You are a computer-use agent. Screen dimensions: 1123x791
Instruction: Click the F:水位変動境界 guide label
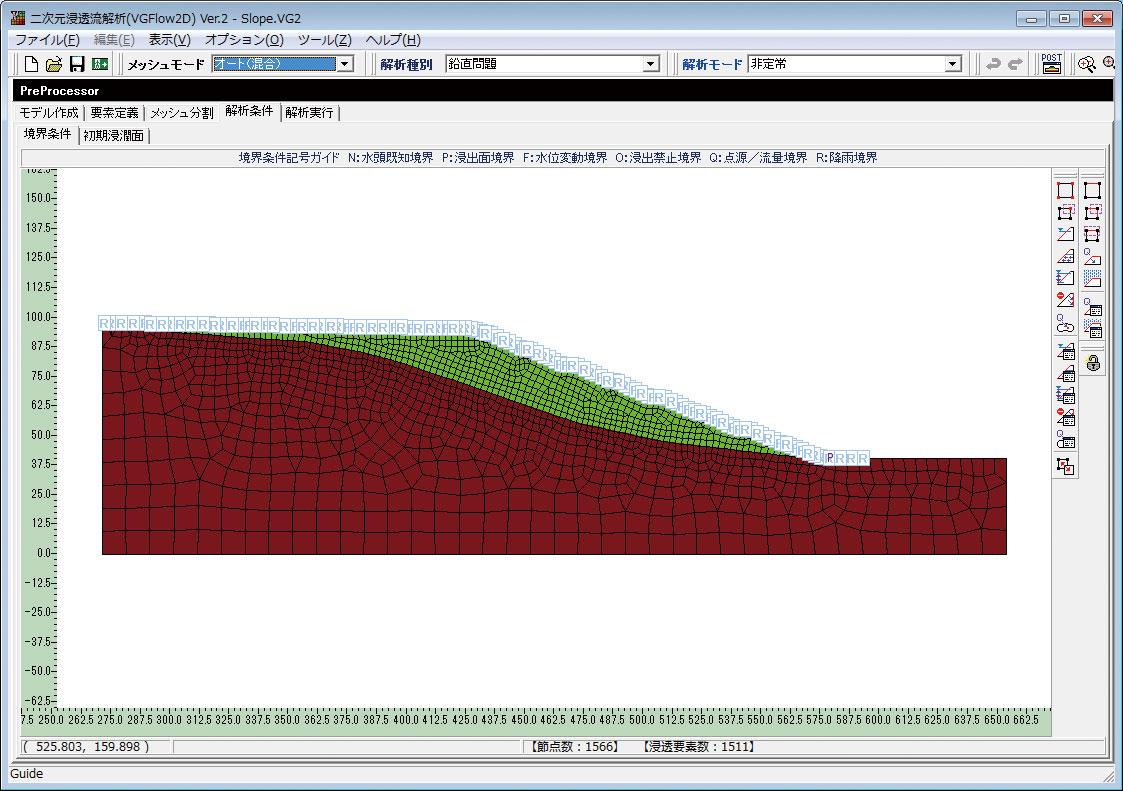pyautogui.click(x=564, y=158)
